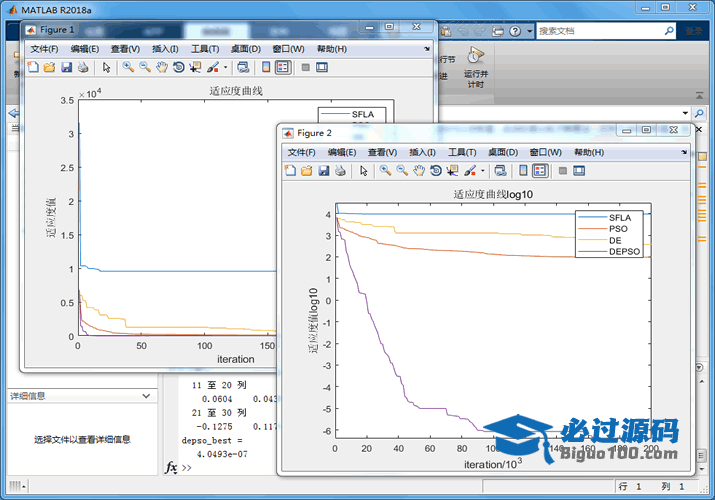Select Zoom In tool in Figure 1

click(x=128, y=67)
